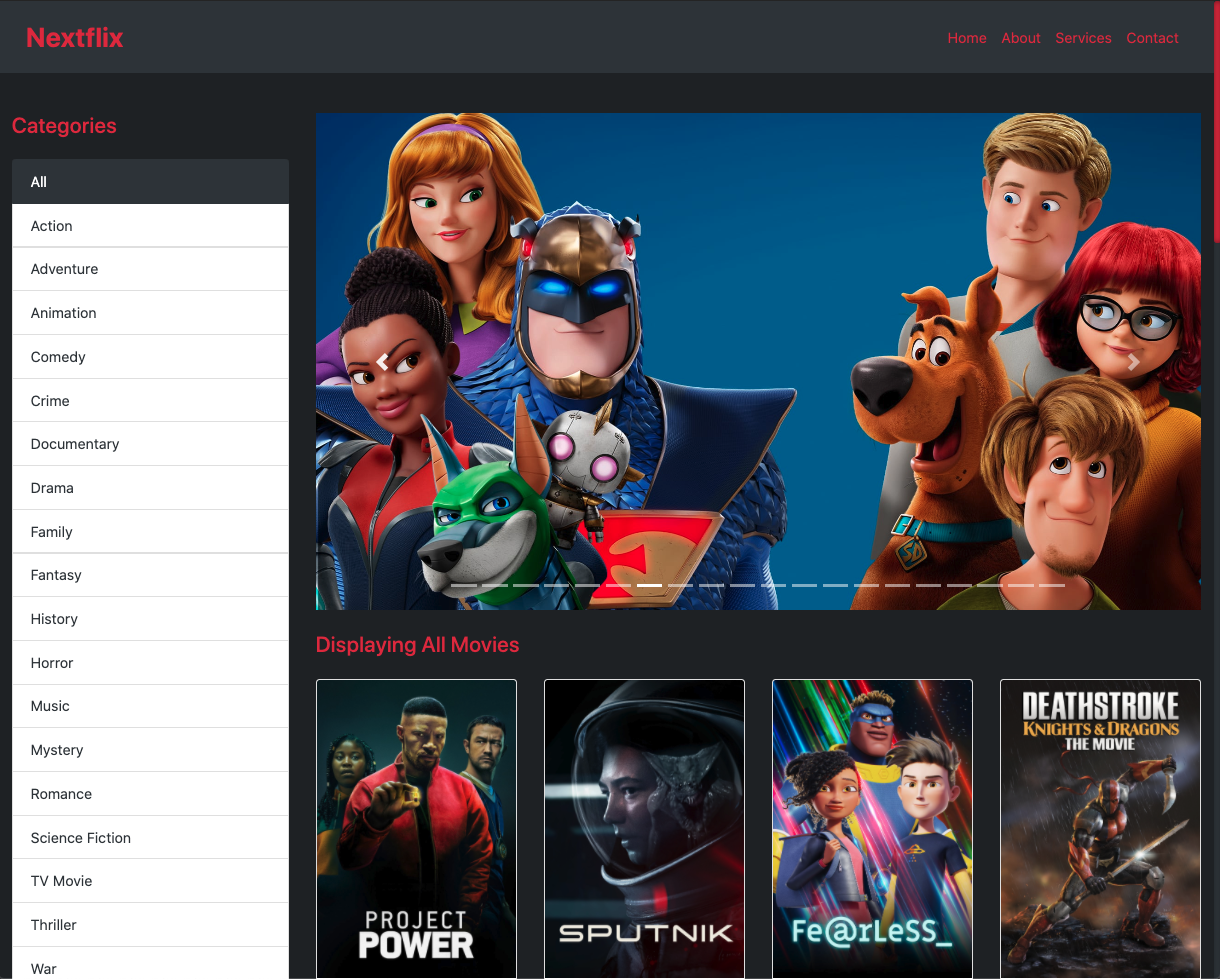Open the Sputnik movie poster
Screen dimensions: 1220x979
(x=644, y=829)
